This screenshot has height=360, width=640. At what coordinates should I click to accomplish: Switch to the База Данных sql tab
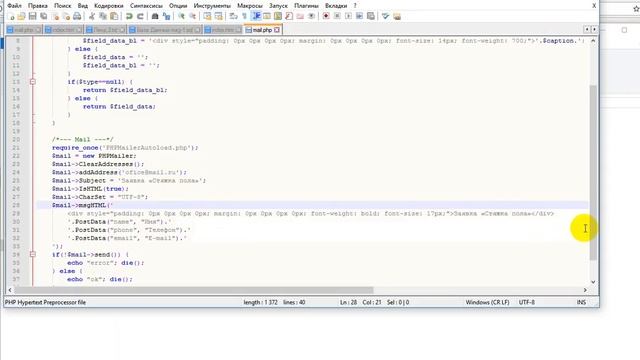[x=166, y=30]
